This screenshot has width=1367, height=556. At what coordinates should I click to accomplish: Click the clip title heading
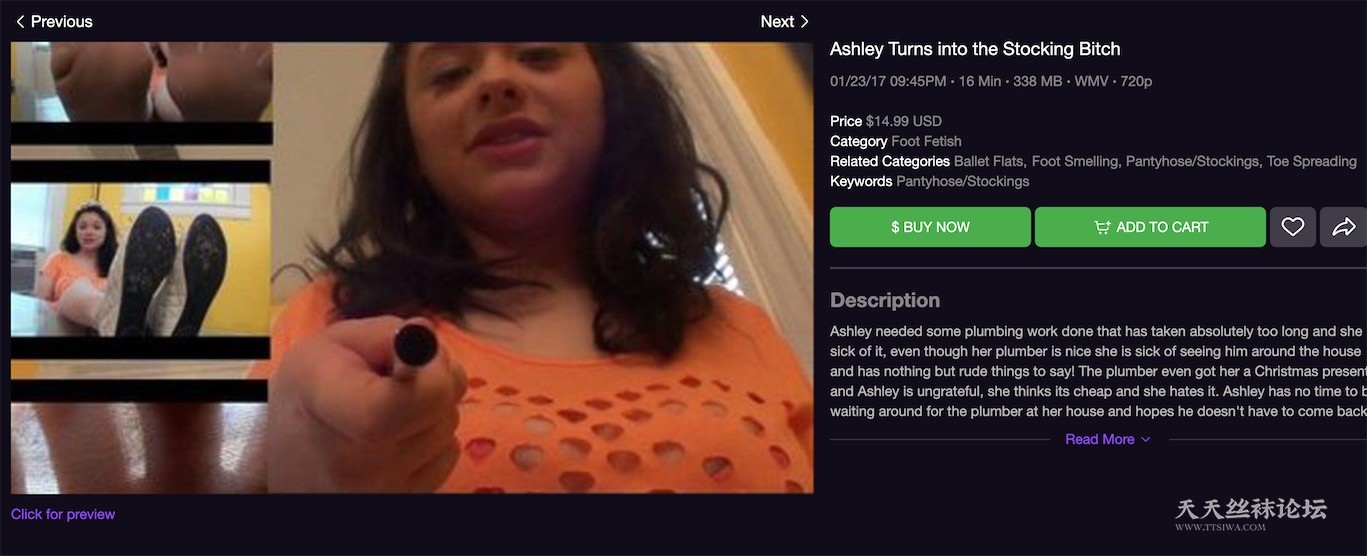[x=975, y=49]
